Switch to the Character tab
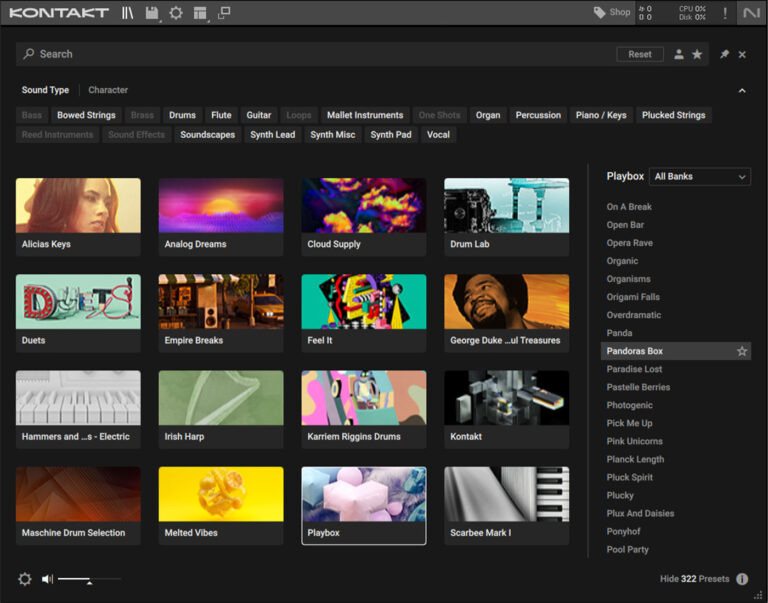The image size is (768, 603). pos(108,90)
